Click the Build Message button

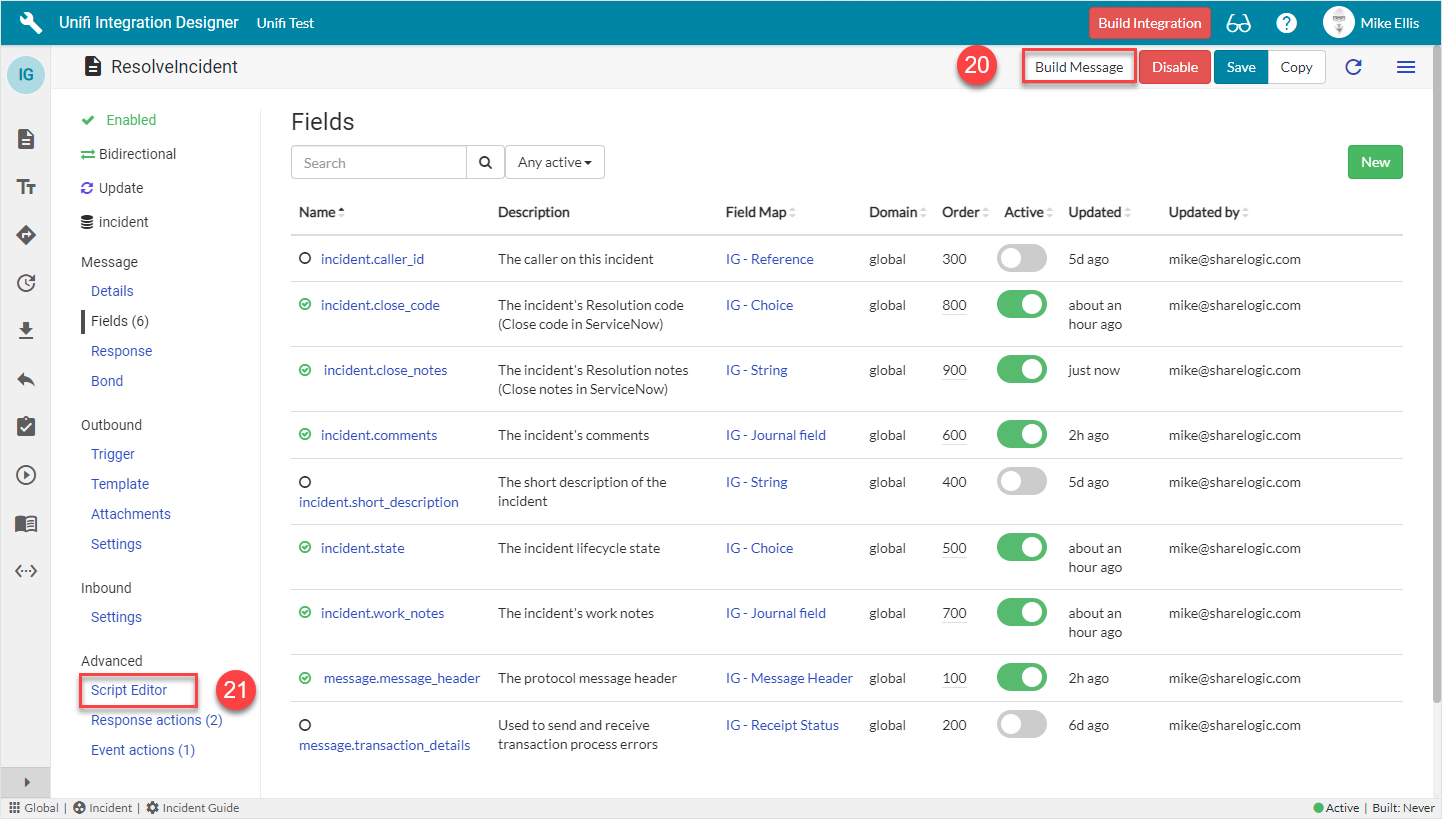tap(1078, 67)
